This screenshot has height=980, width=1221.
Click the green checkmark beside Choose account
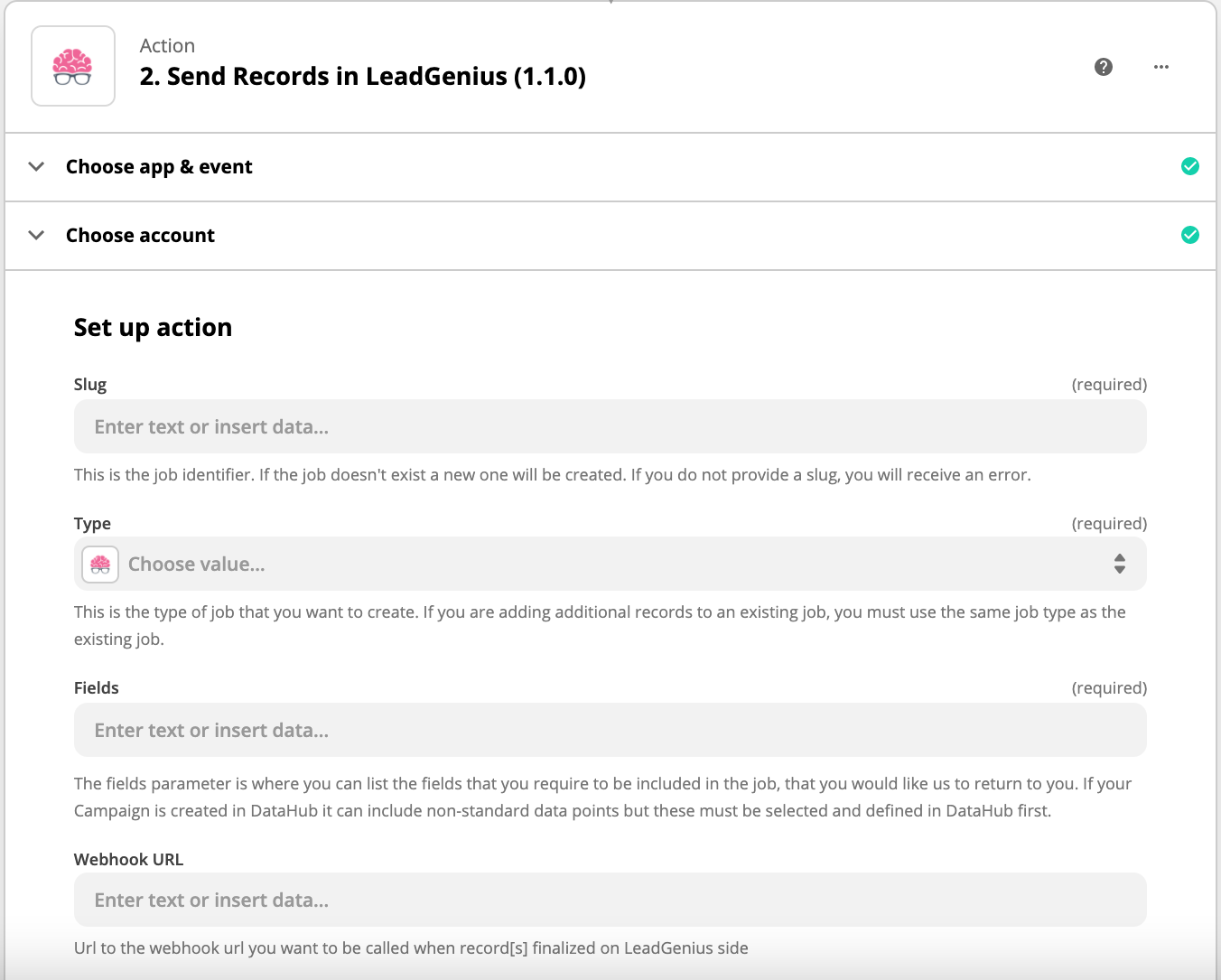(x=1190, y=235)
